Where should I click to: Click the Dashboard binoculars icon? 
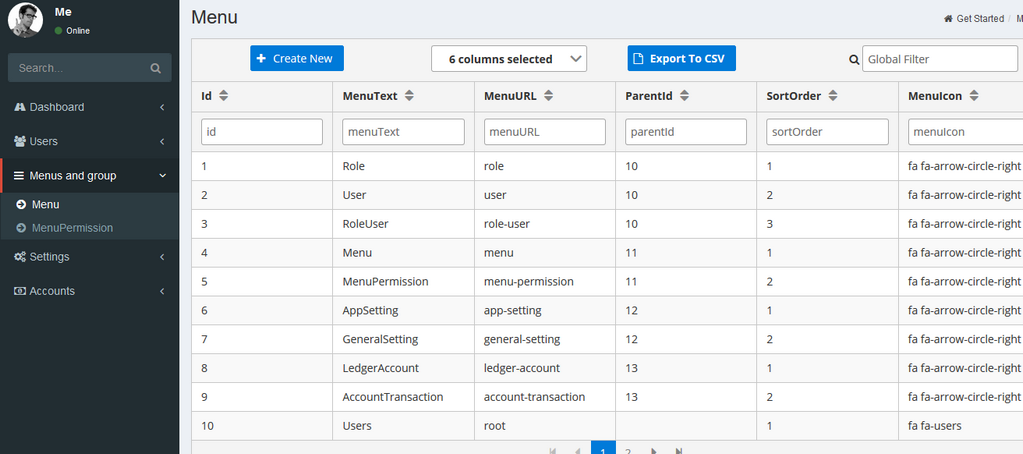coord(20,107)
